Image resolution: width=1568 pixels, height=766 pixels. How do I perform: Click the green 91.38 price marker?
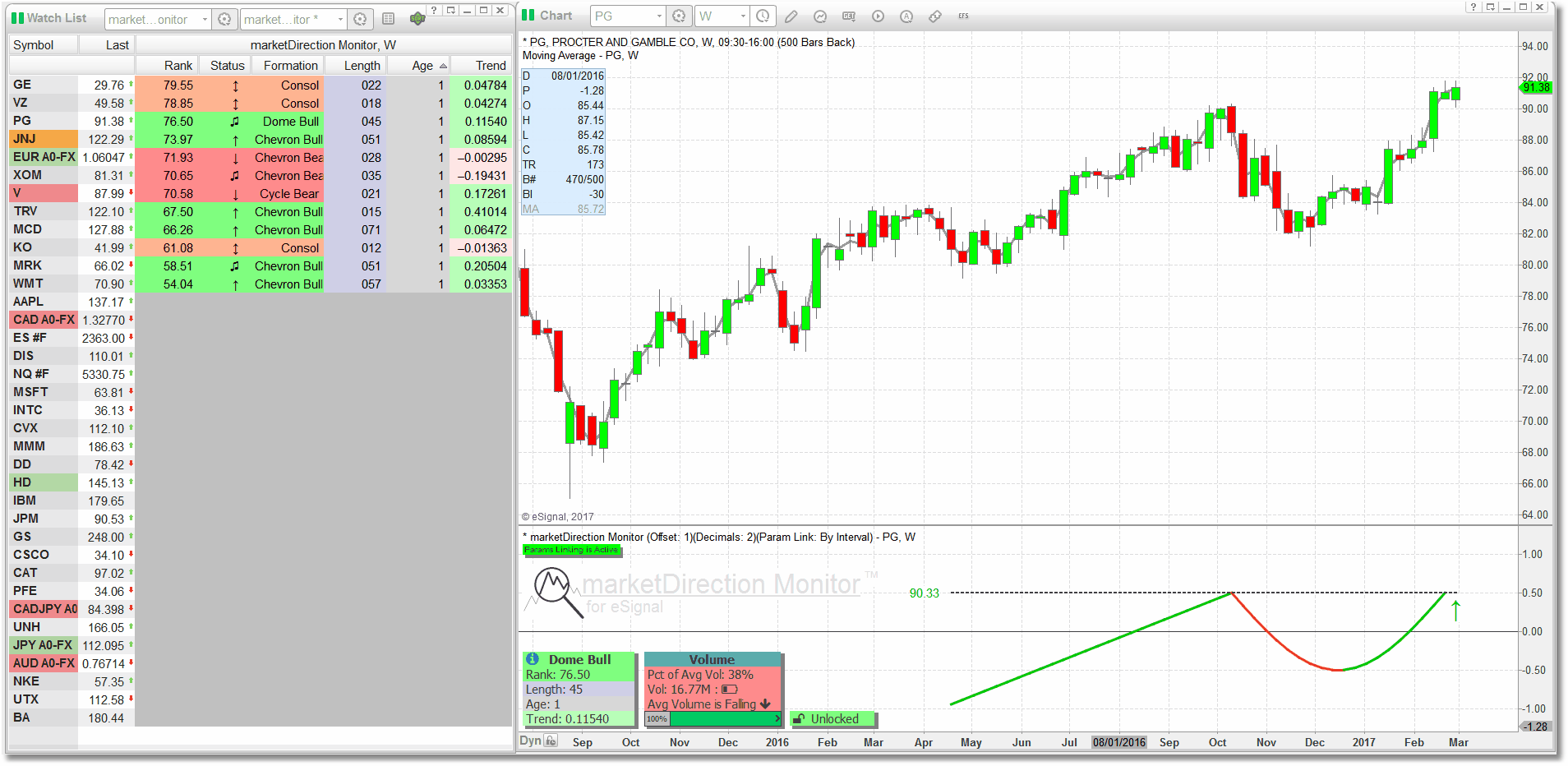coord(1535,87)
